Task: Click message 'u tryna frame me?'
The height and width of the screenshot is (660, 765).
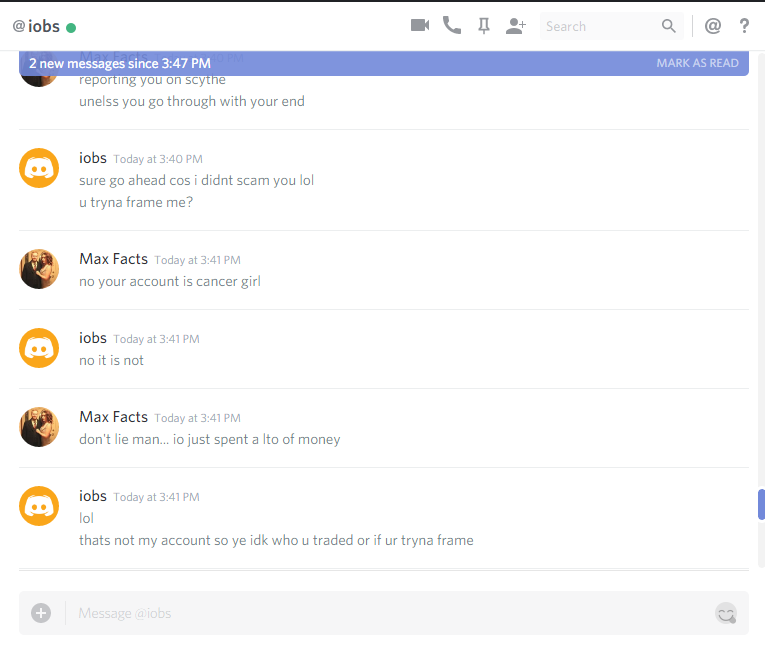Action: [x=136, y=202]
